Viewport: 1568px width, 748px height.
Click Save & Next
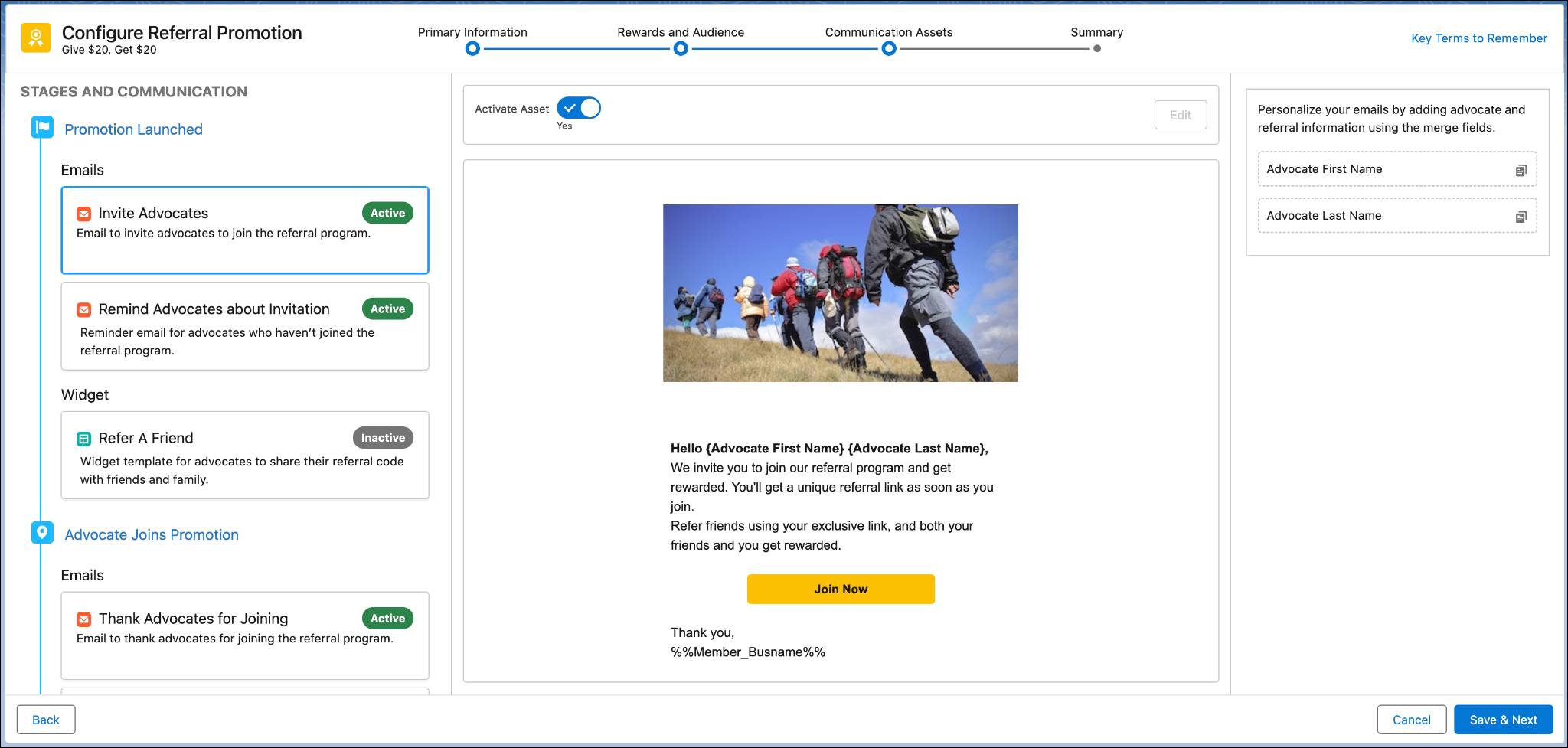tap(1504, 720)
